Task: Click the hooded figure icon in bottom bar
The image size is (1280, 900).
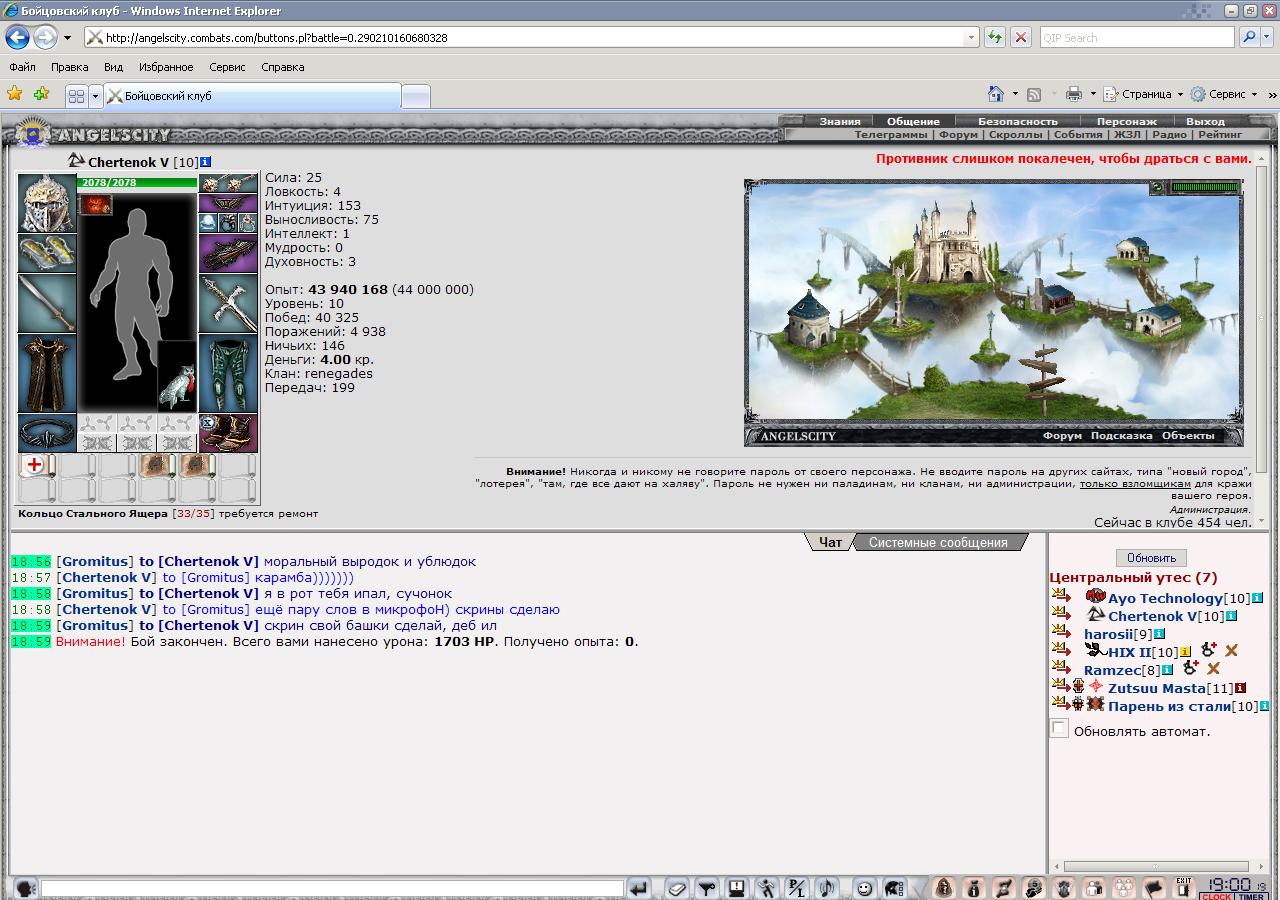Action: pos(943,887)
